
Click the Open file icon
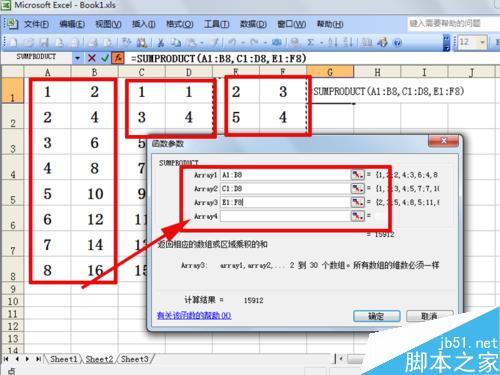tap(29, 43)
